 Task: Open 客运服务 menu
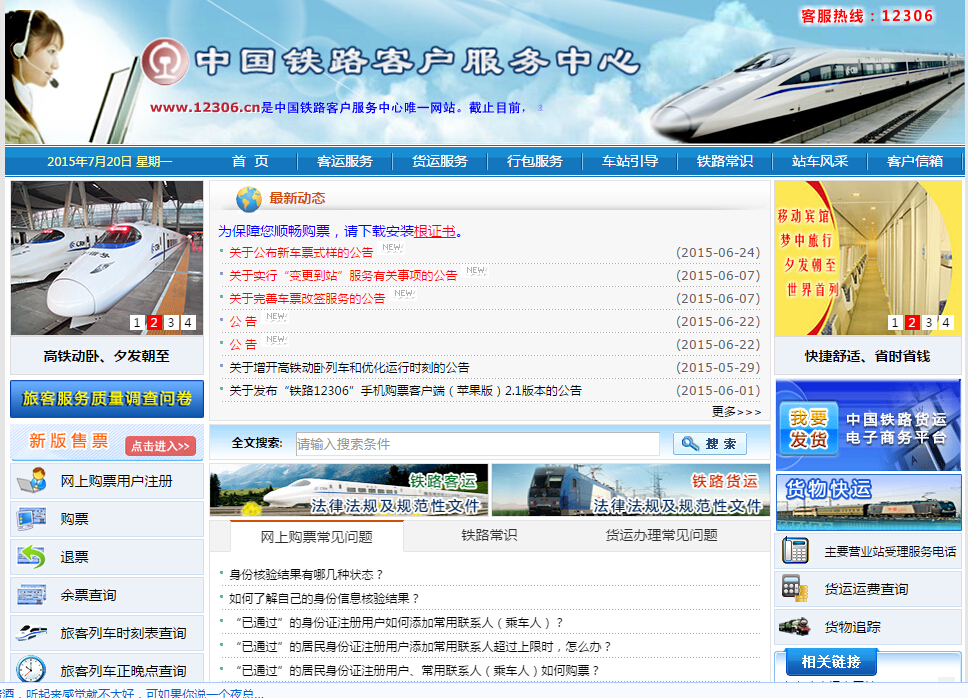coord(344,161)
